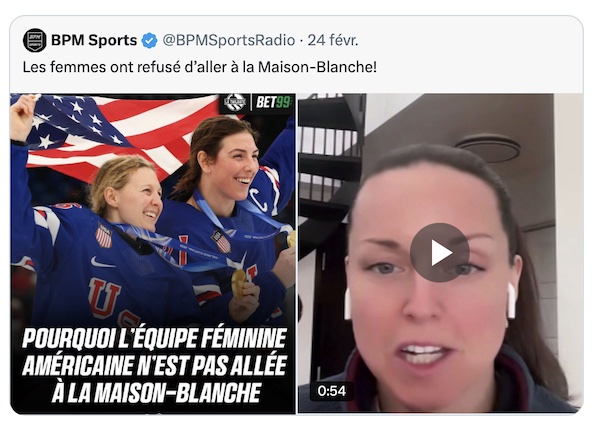Viewport: 600px width, 435px height.
Task: Click the USA shield patch on blonde player's jersey
Action: 104,235
